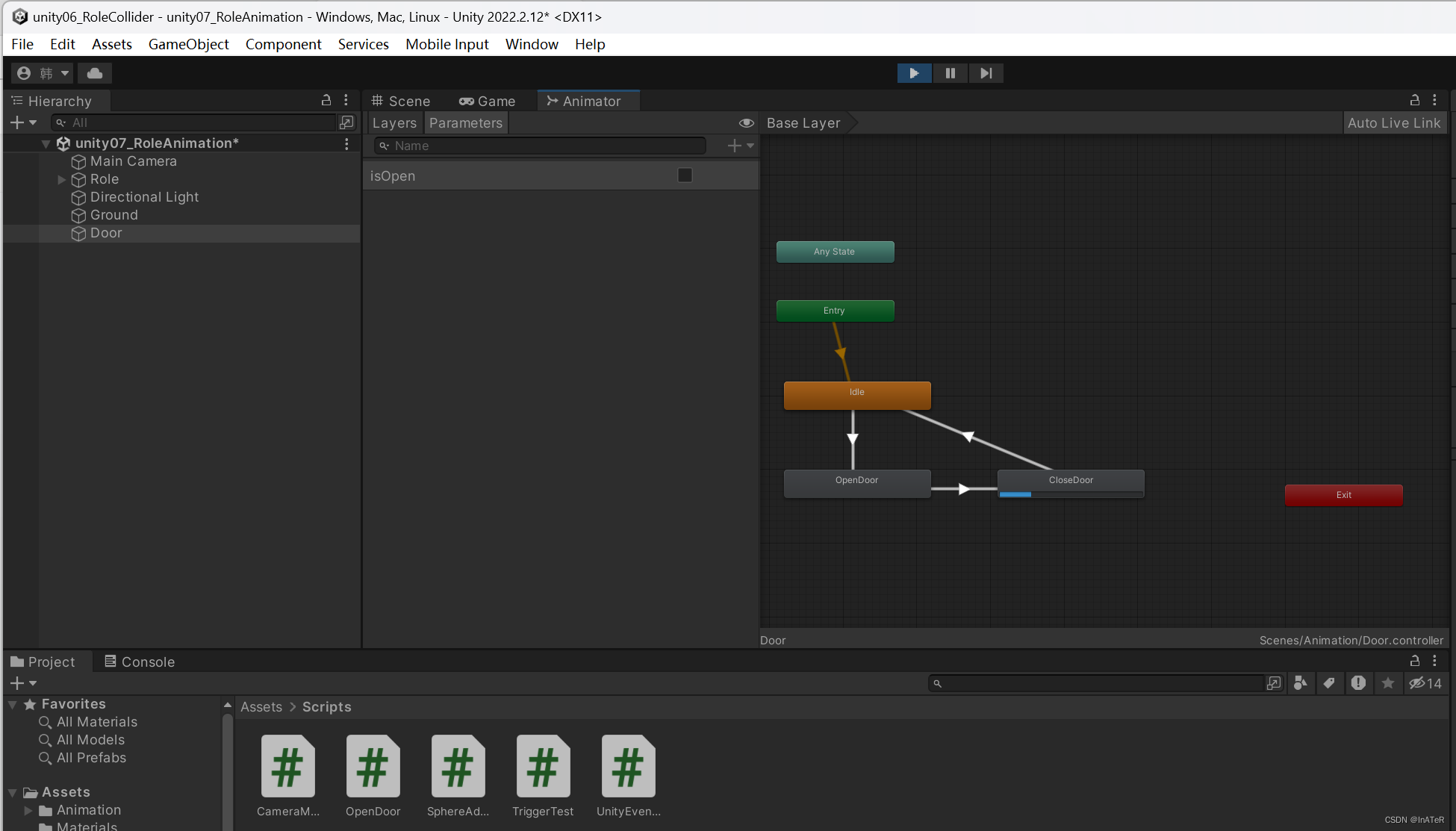The height and width of the screenshot is (831, 1456).
Task: Open the GameObject menu
Action: tap(188, 44)
